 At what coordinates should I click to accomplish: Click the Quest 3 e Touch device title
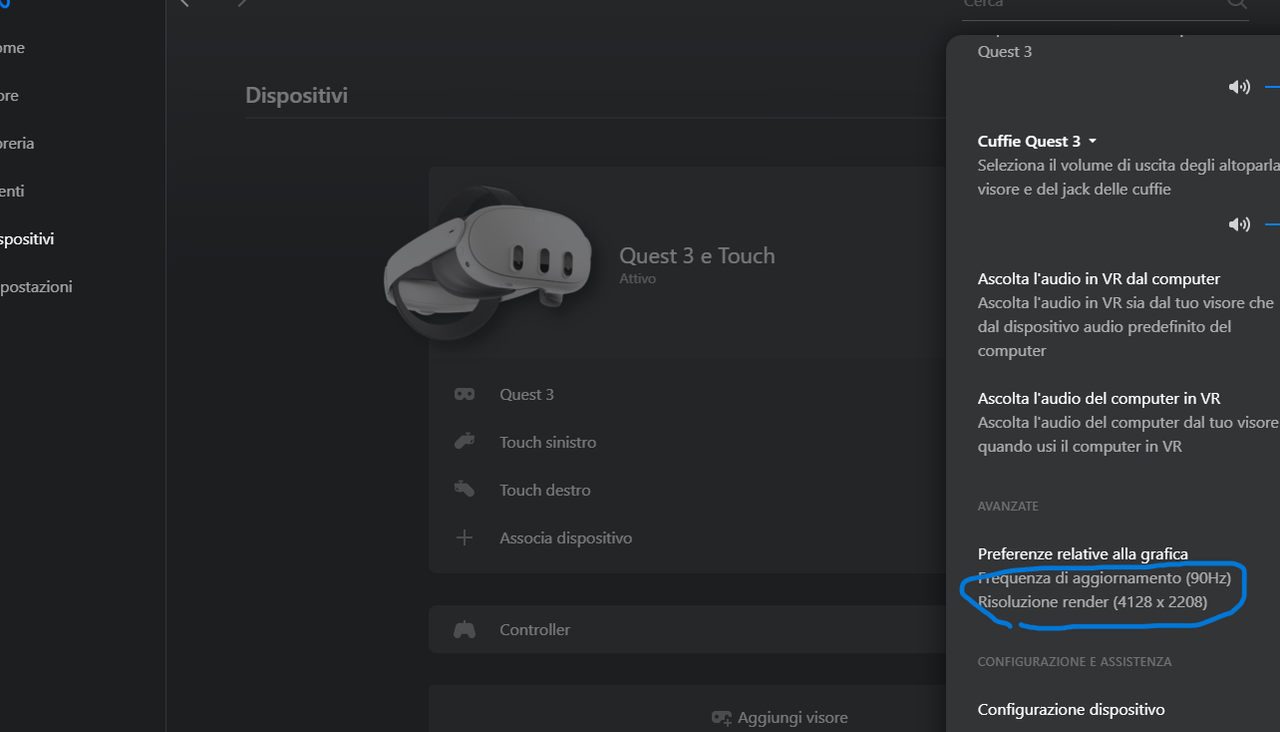pos(697,256)
